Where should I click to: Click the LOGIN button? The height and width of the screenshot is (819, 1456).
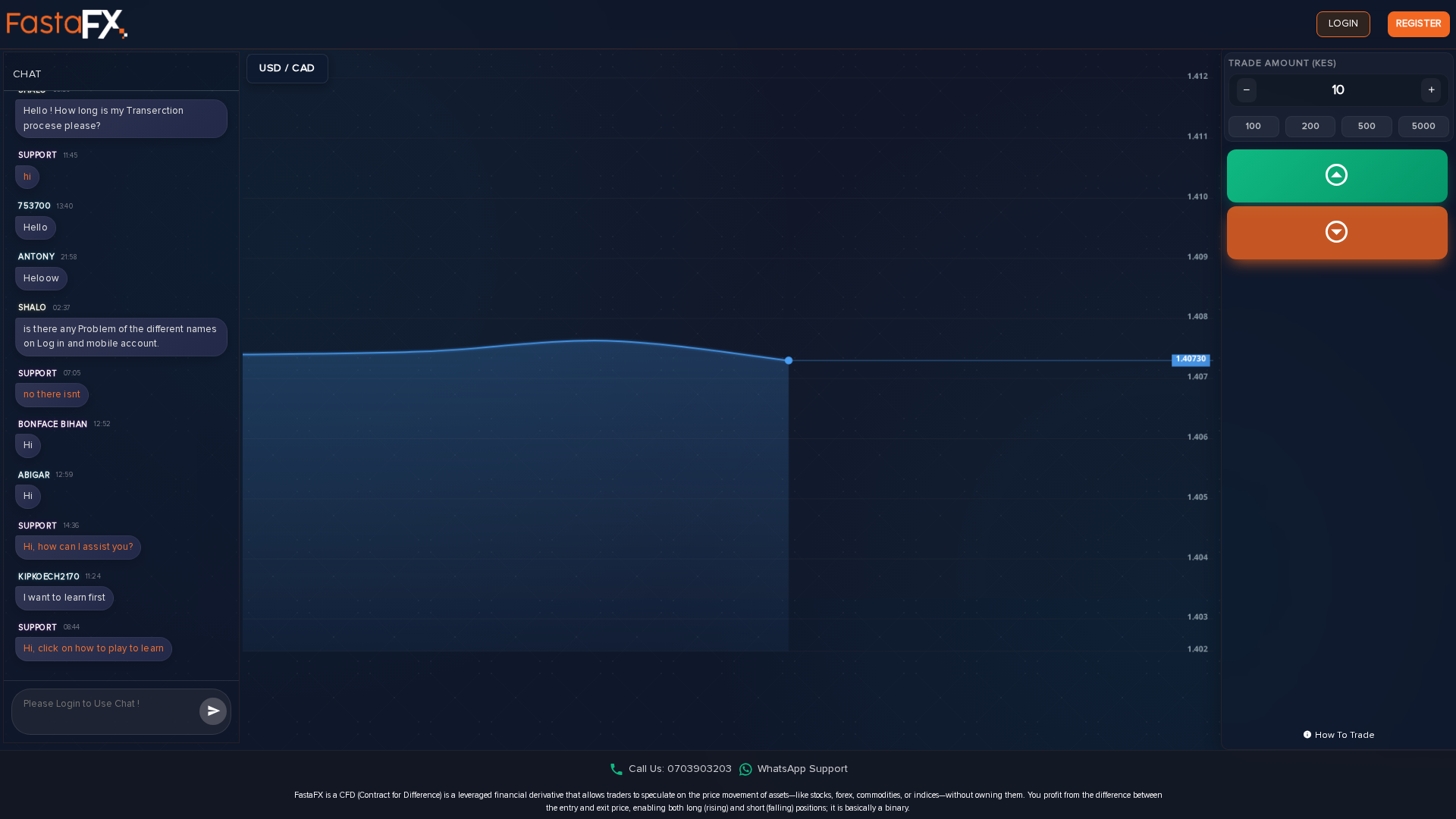click(x=1342, y=24)
